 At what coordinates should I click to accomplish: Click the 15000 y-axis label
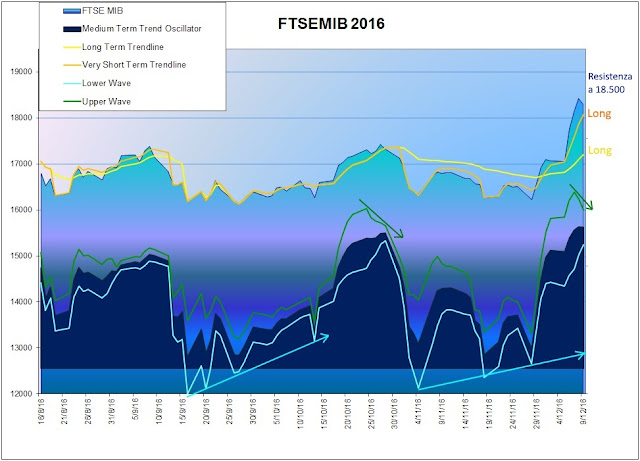[22, 256]
